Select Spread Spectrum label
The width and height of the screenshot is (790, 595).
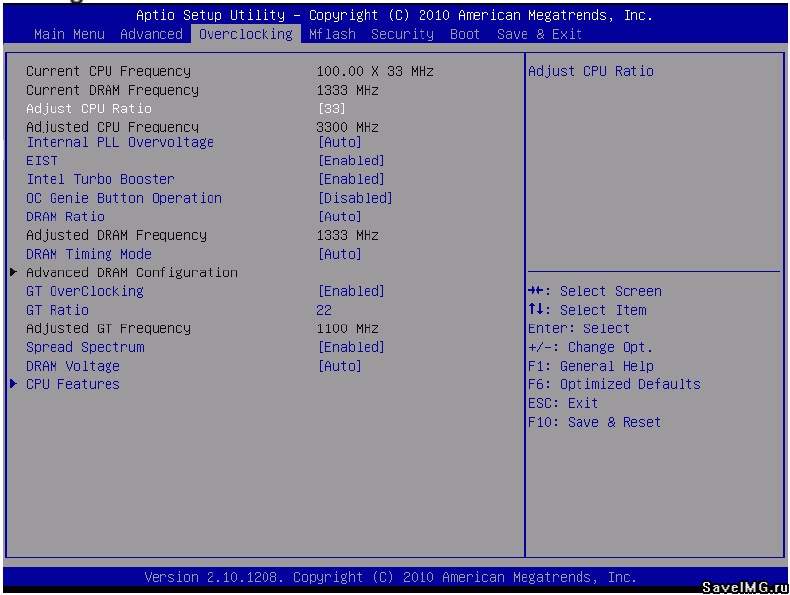pos(85,347)
